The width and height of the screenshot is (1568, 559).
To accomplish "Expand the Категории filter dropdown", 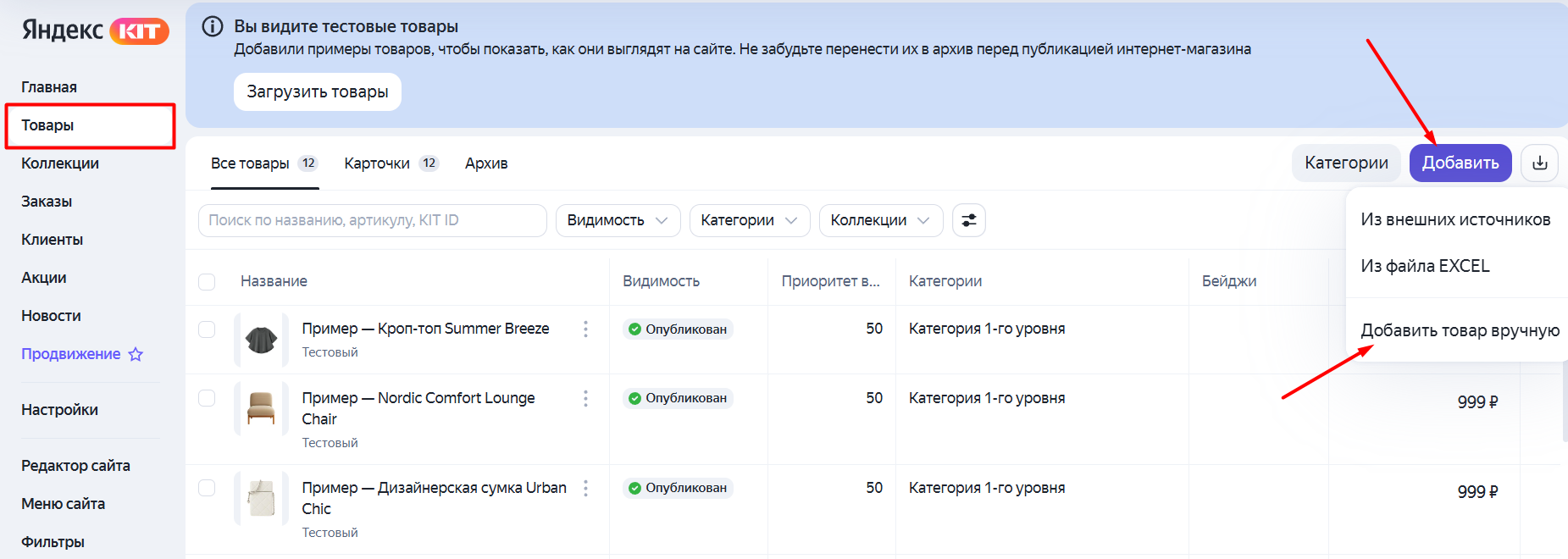I will coord(750,220).
